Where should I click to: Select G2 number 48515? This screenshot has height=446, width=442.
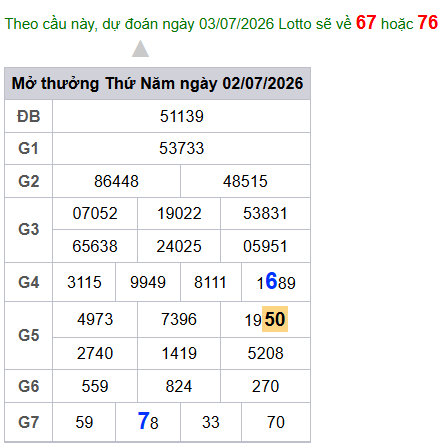(245, 181)
